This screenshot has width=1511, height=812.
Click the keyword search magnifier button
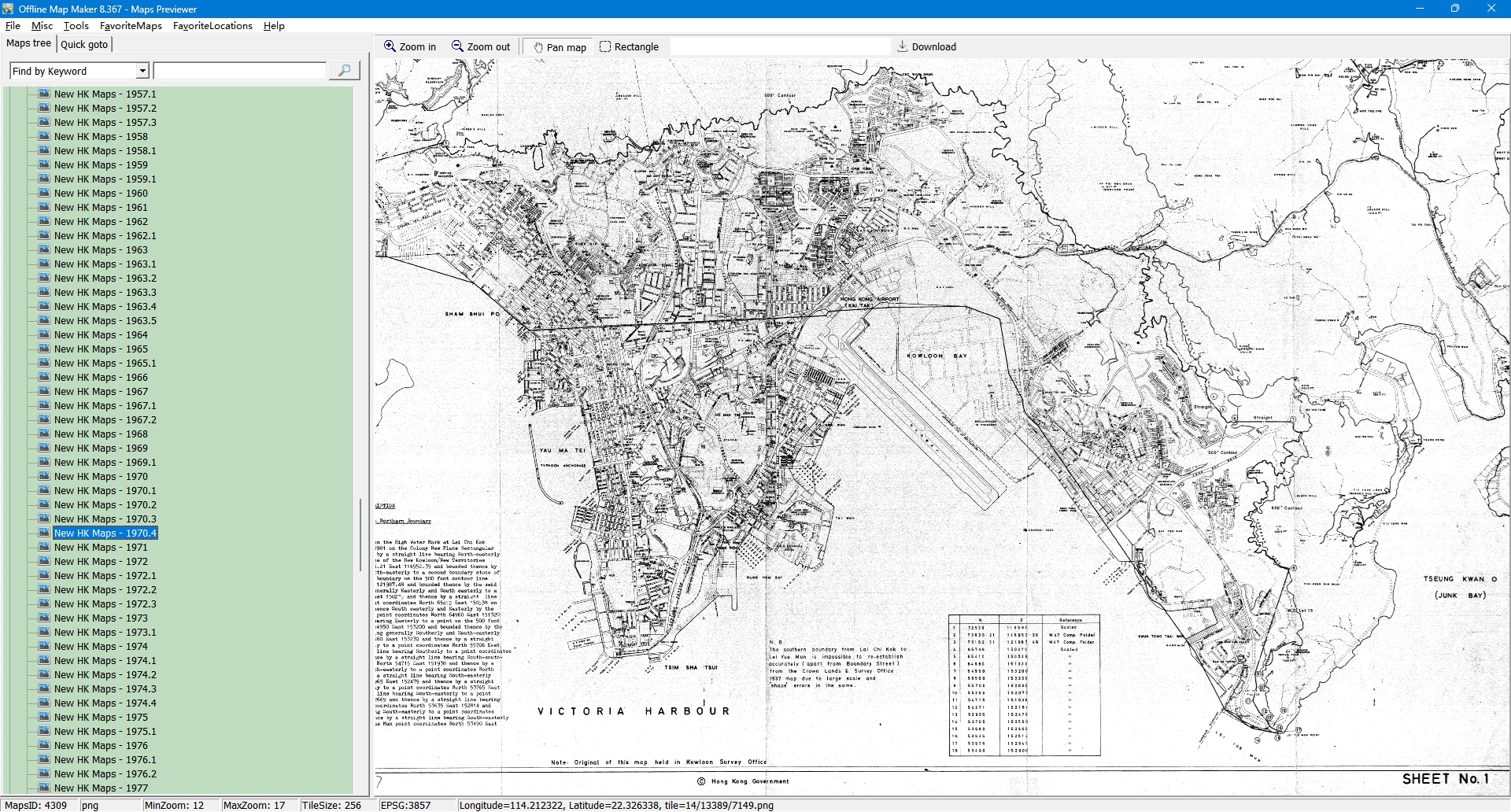pos(344,71)
